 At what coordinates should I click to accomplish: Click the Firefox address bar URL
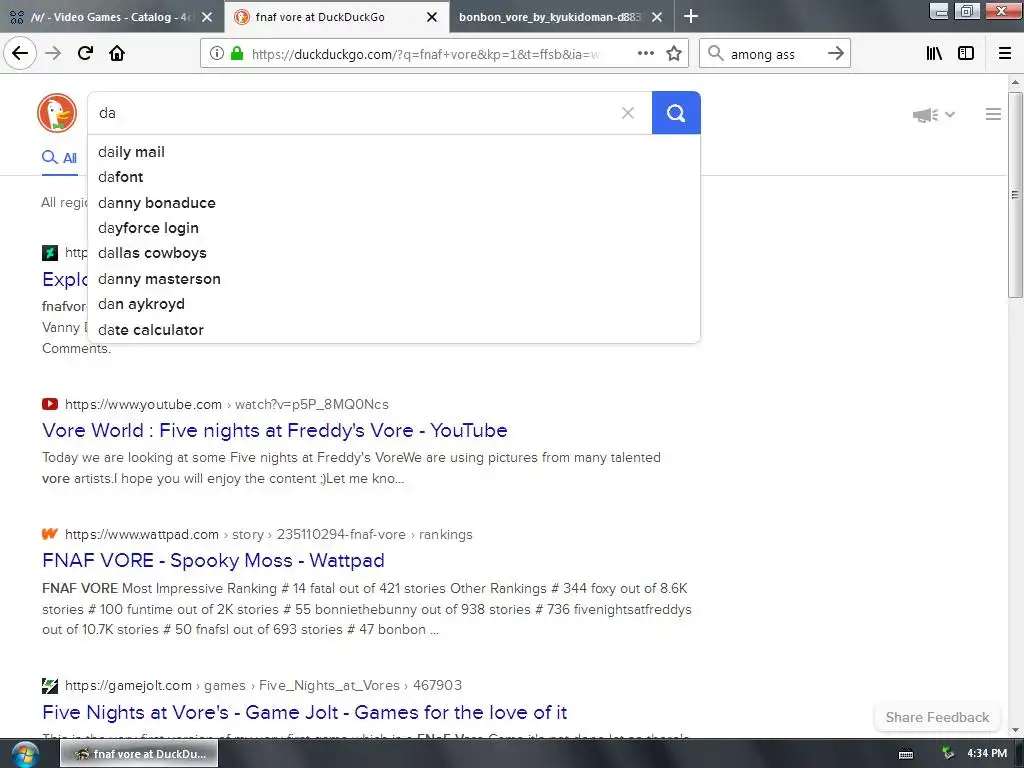(424, 54)
